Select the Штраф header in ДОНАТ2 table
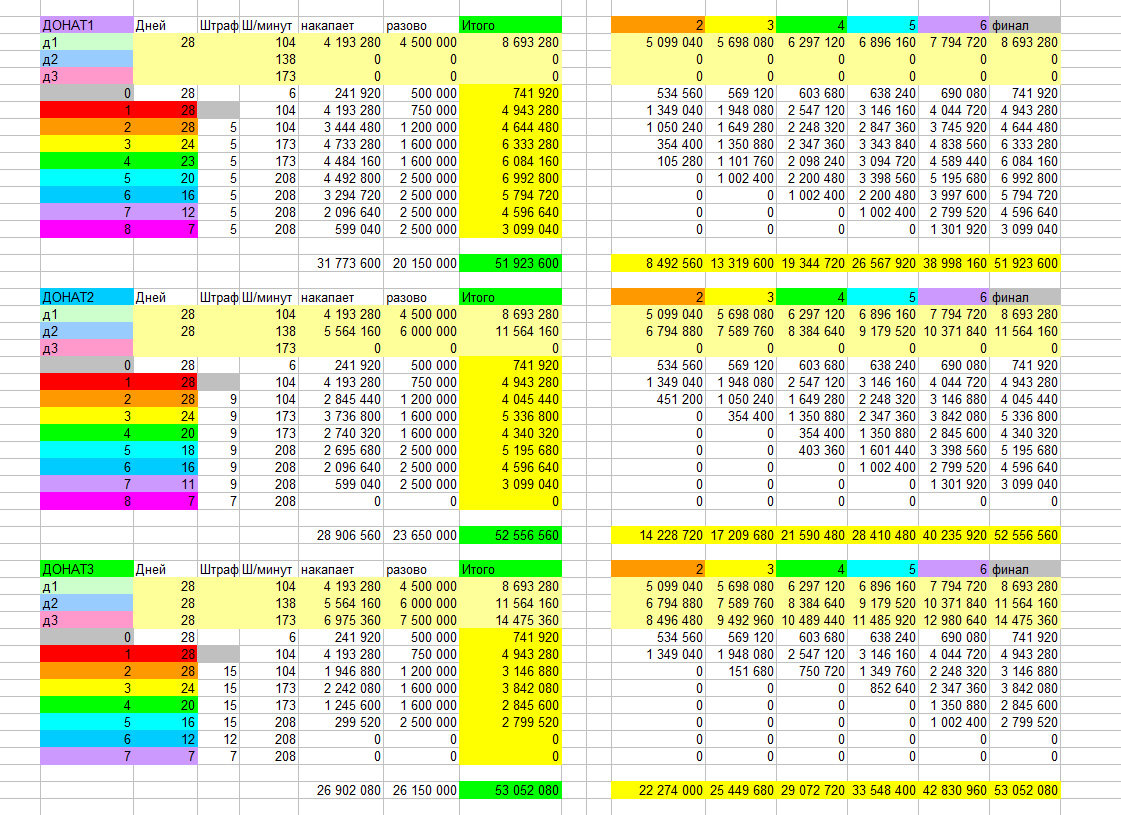The height and width of the screenshot is (815, 1121). point(218,297)
